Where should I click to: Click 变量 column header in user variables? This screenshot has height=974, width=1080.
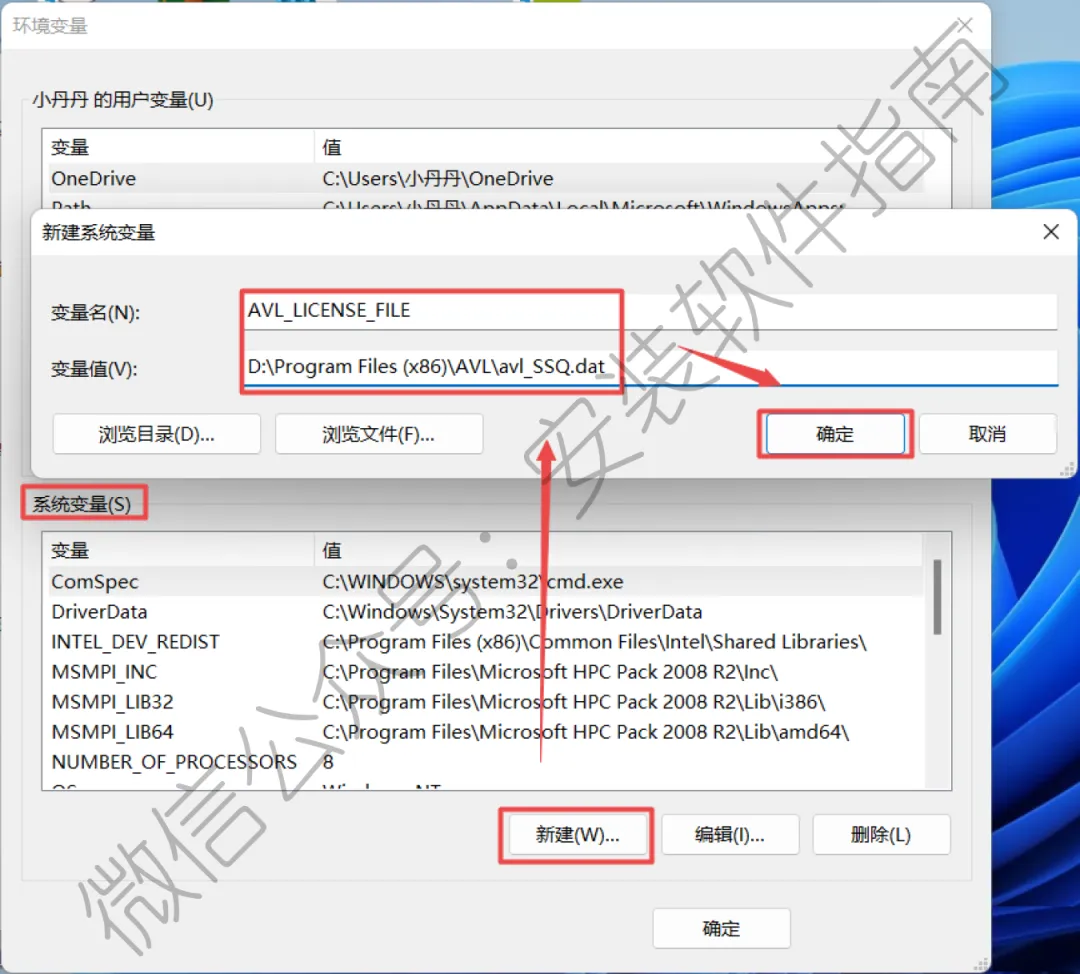pos(178,147)
